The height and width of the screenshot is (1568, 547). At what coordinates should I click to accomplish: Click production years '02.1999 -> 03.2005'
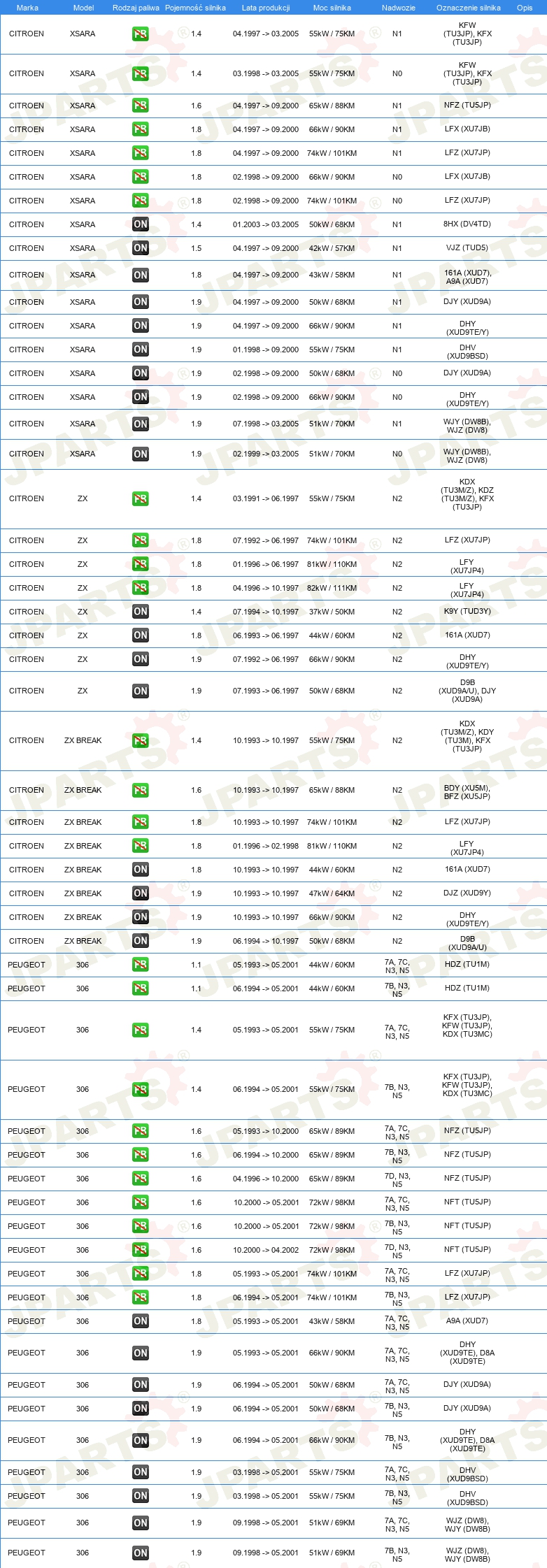[x=266, y=454]
